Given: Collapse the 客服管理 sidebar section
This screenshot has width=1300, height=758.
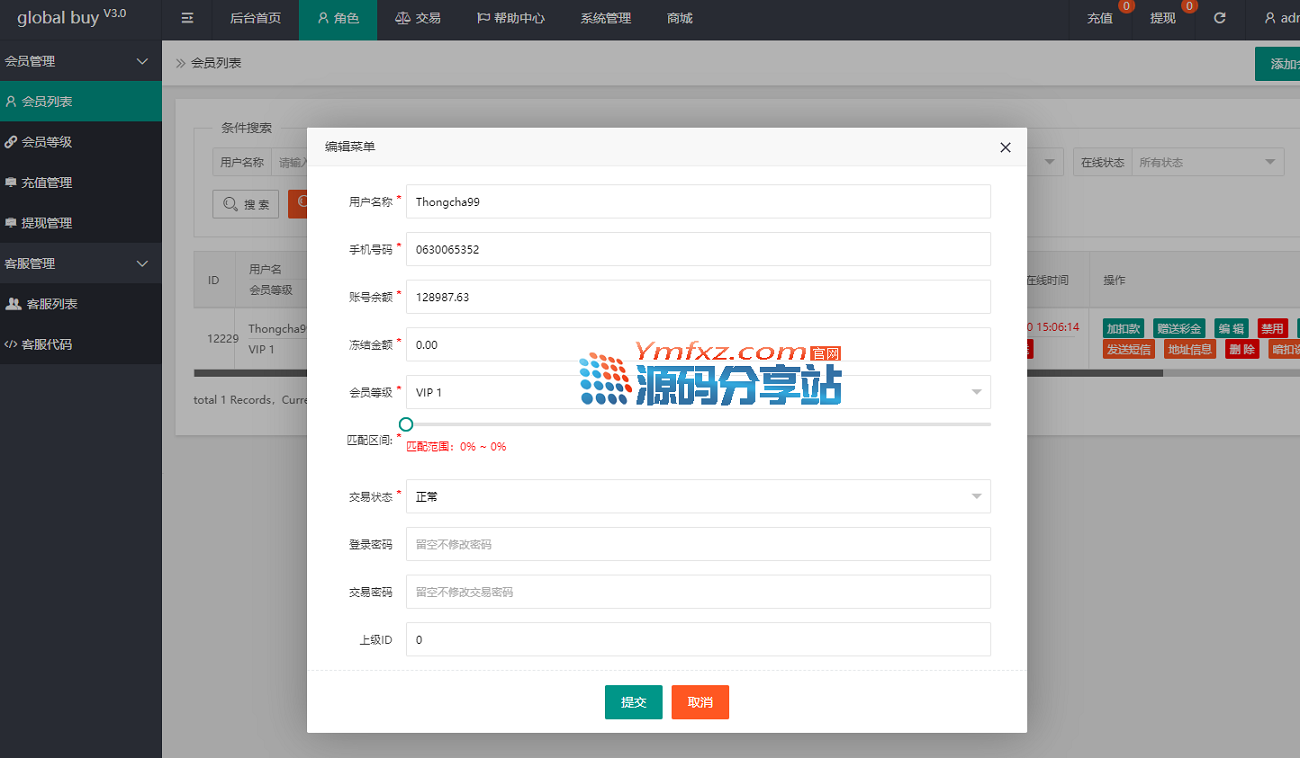Looking at the screenshot, I should pyautogui.click(x=141, y=264).
